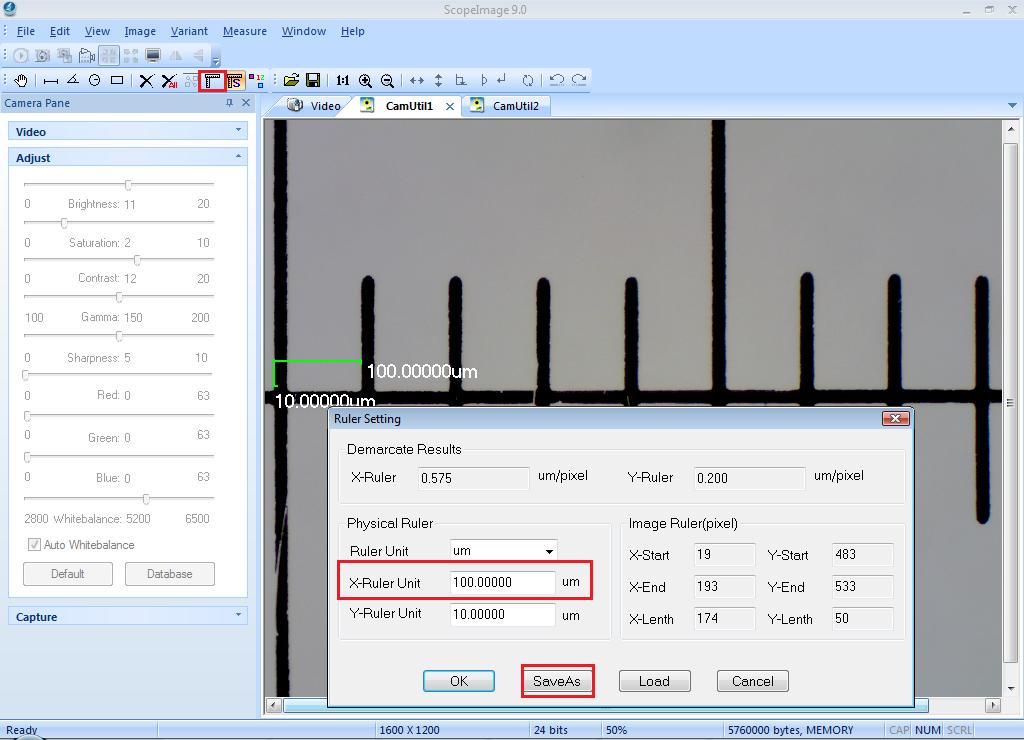Click the Gamma slider handle
Screen dimensions: 1024x740
[119, 297]
